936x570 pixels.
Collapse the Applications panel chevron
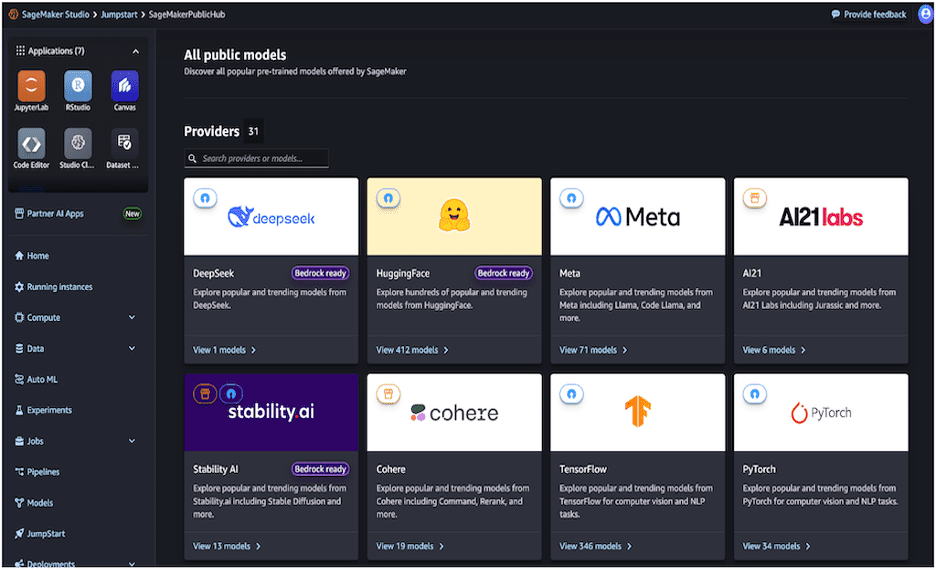point(136,51)
